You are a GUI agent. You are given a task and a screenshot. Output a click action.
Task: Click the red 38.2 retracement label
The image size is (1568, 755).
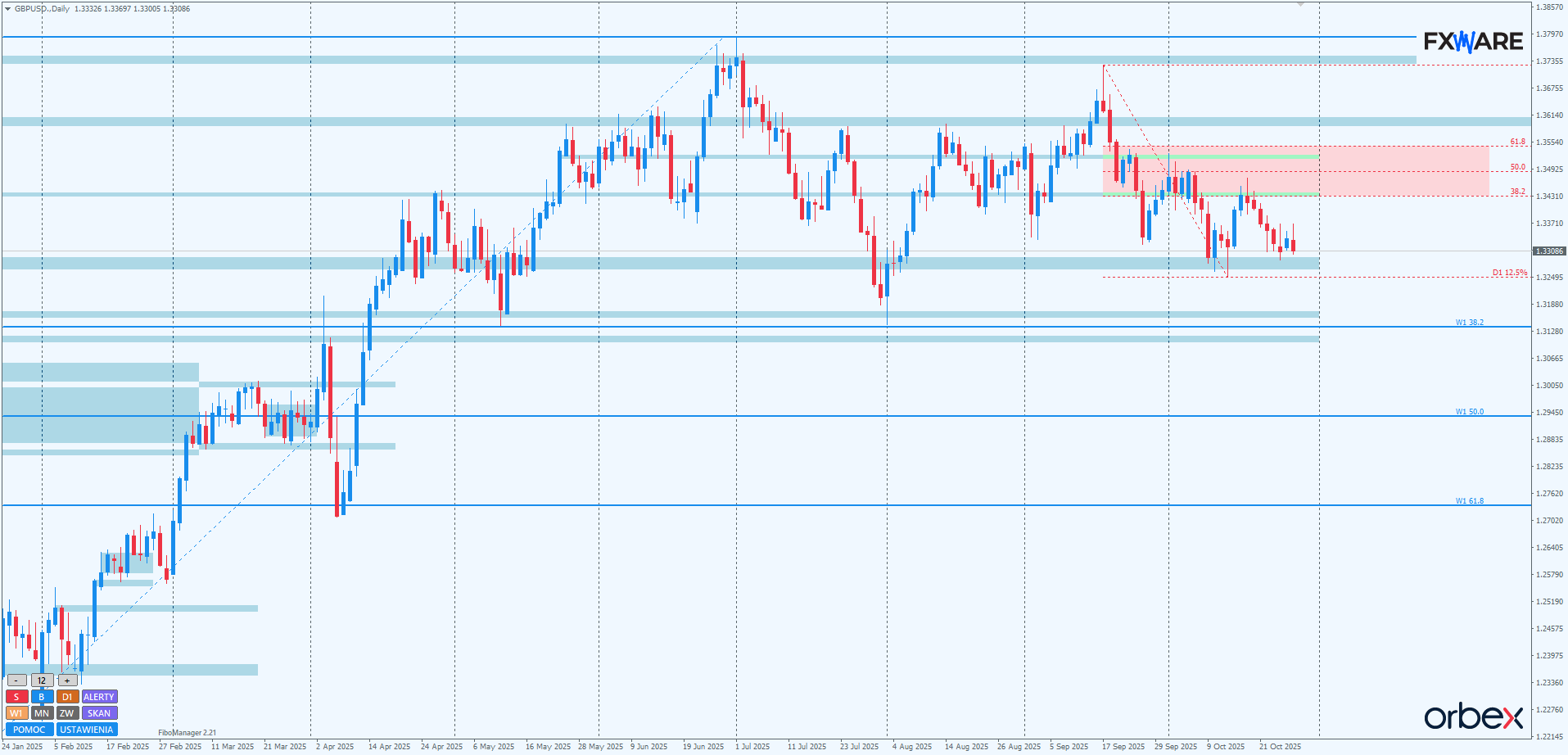(x=1518, y=192)
